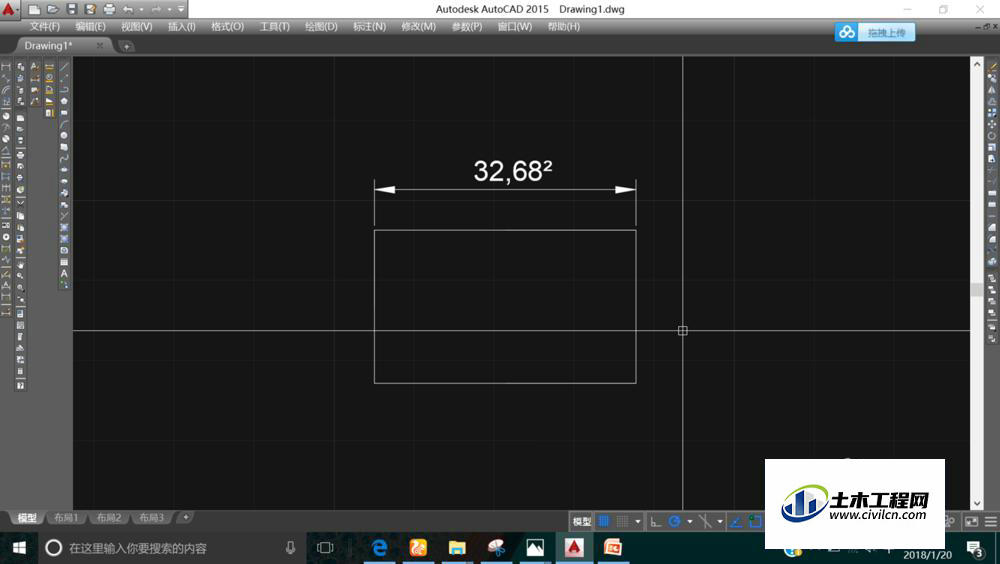Toggle snap mode in status bar
Image resolution: width=1000 pixels, height=564 pixels.
click(622, 521)
